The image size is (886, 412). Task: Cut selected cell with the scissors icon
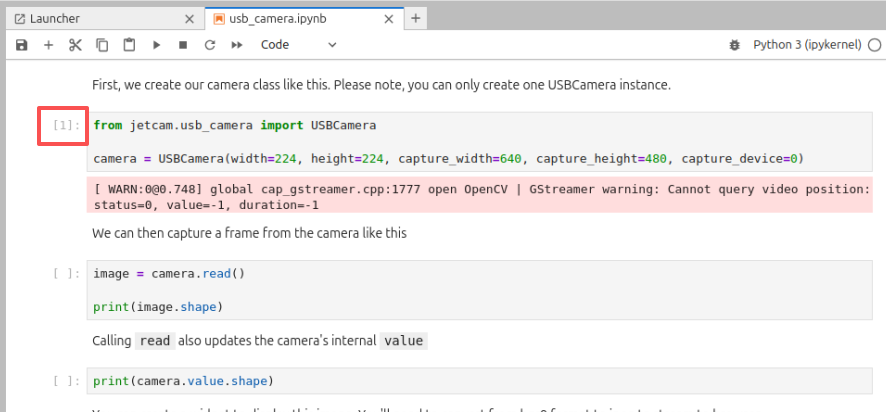pyautogui.click(x=75, y=45)
